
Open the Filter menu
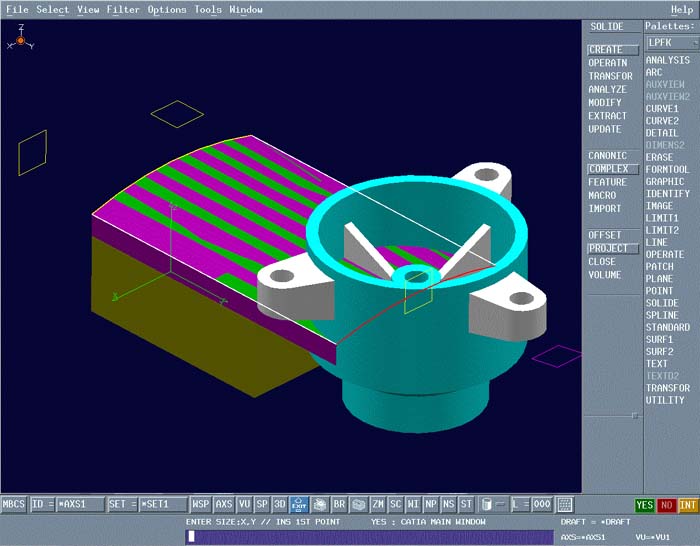(123, 10)
